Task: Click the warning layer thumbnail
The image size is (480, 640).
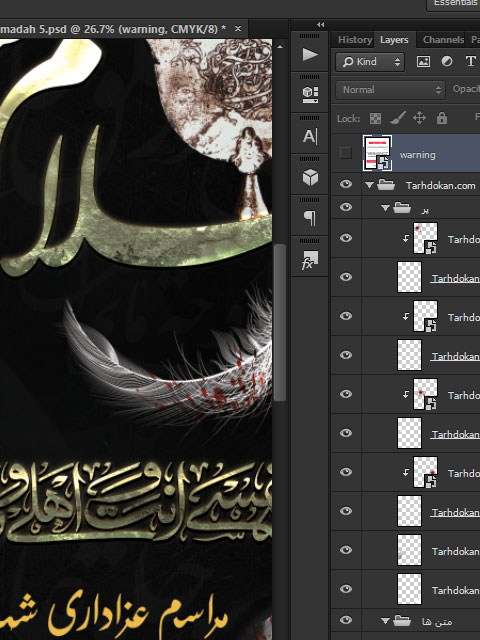Action: coord(377,153)
